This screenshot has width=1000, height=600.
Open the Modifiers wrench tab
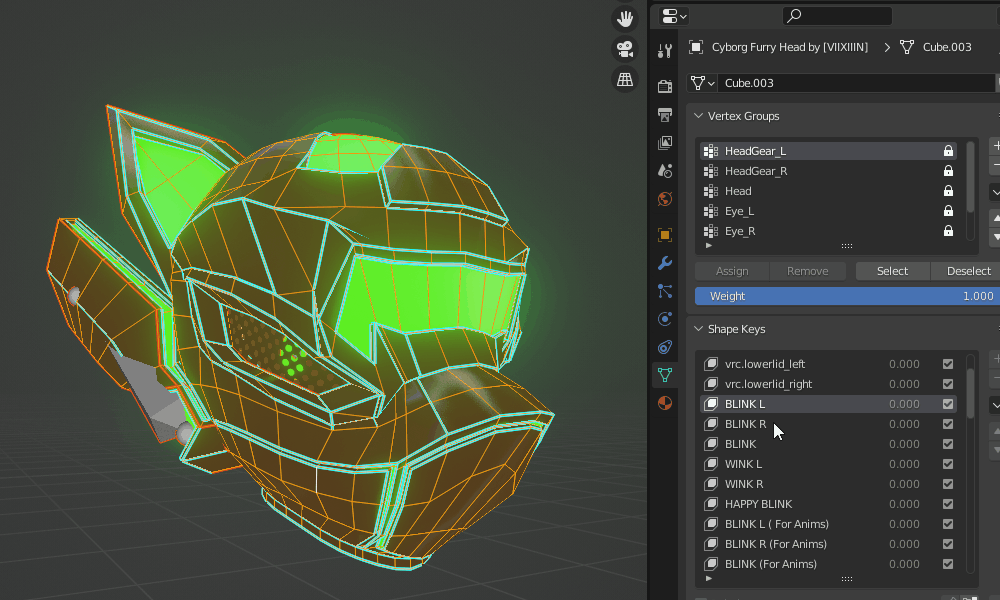click(x=665, y=263)
